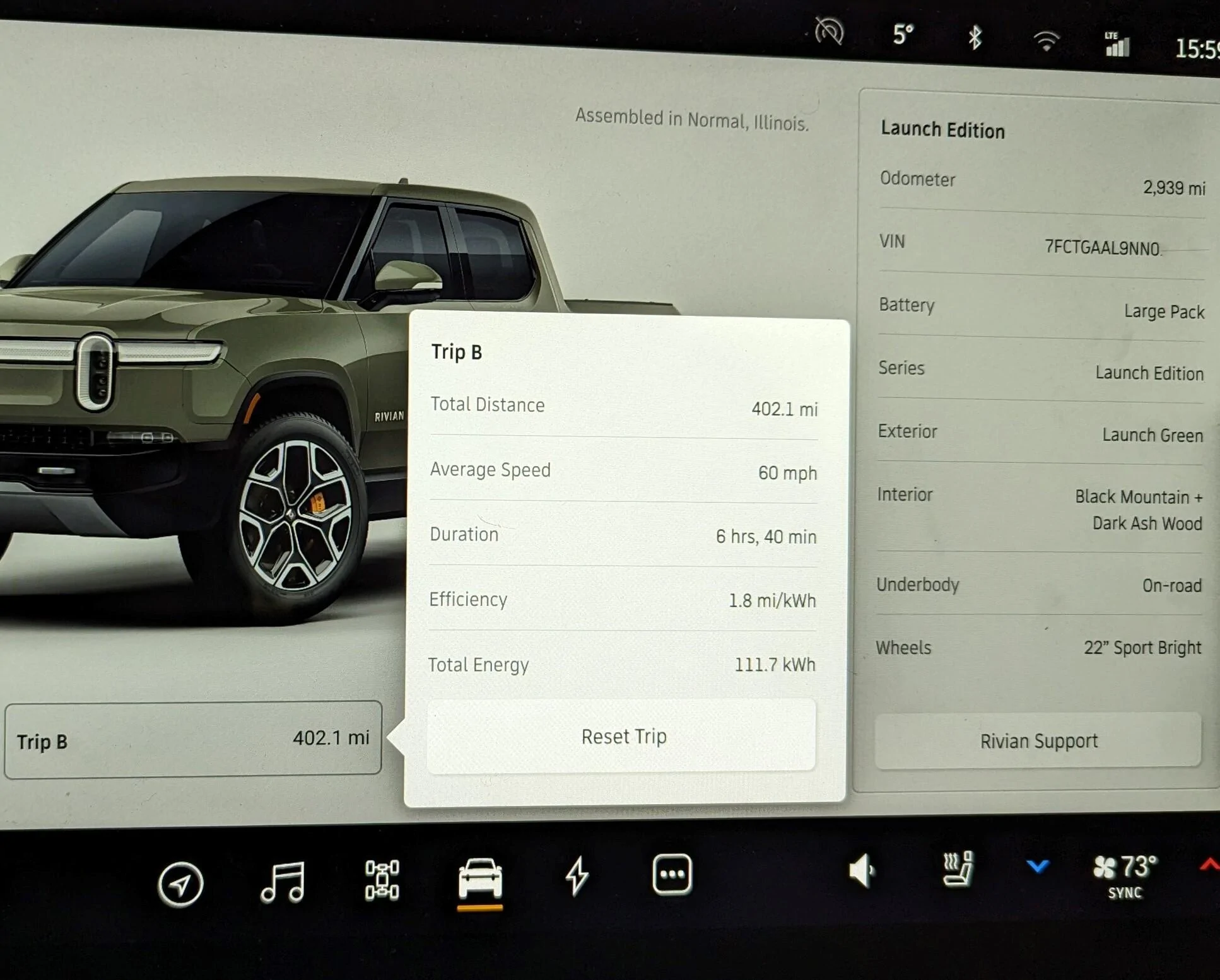Viewport: 1220px width, 980px height.
Task: Tap the Wheels 22" Sport Bright row
Action: 1038,647
